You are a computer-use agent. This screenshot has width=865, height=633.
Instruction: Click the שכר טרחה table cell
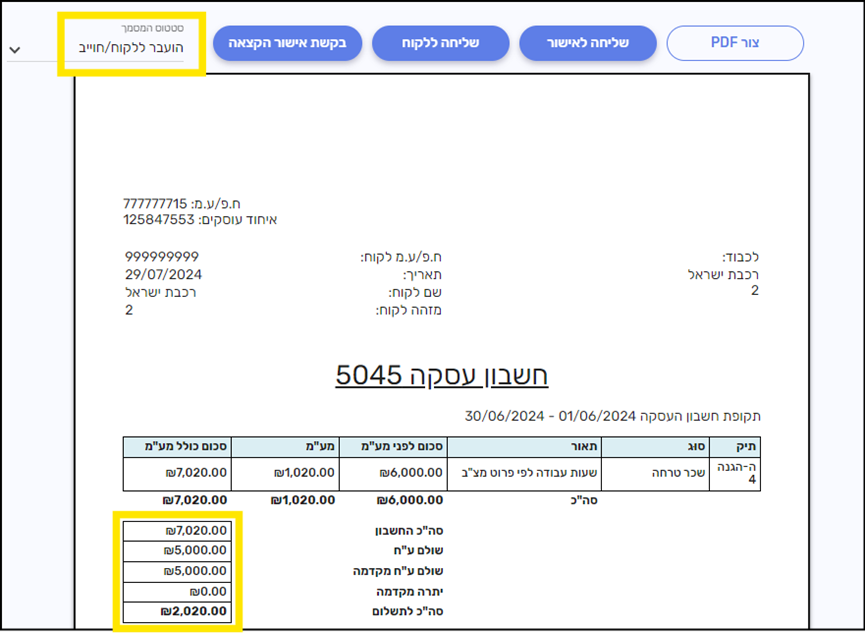pos(666,473)
